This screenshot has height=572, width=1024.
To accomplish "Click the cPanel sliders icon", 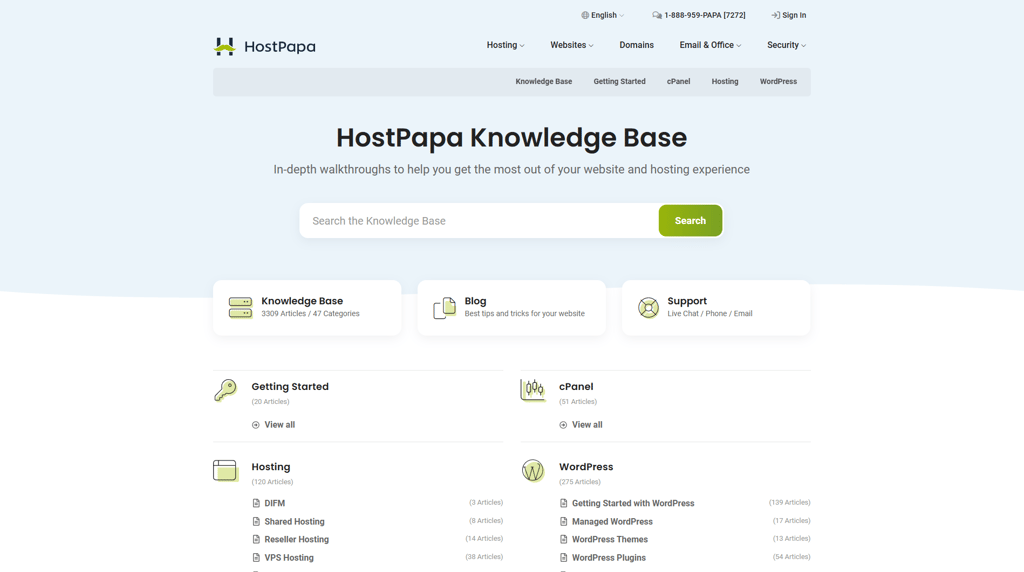I will (x=533, y=390).
